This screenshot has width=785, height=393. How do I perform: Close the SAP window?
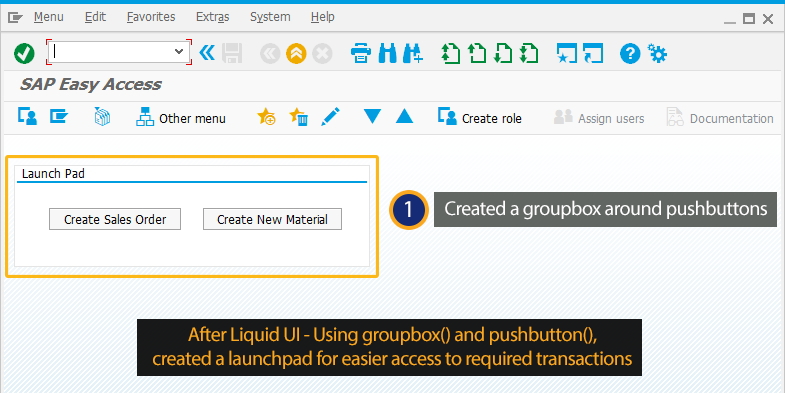(x=768, y=19)
